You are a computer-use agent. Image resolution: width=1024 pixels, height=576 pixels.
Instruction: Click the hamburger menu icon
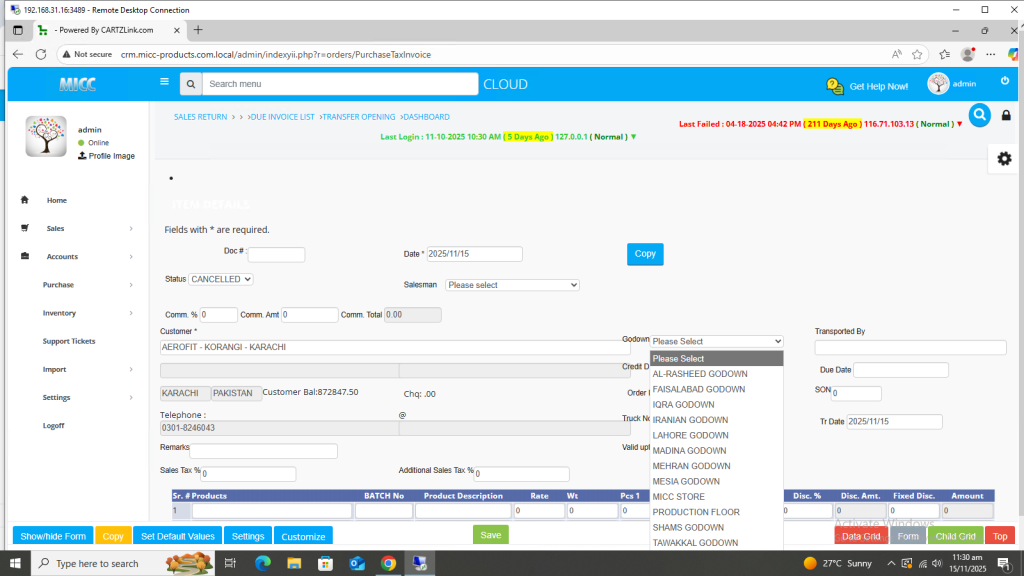[164, 83]
